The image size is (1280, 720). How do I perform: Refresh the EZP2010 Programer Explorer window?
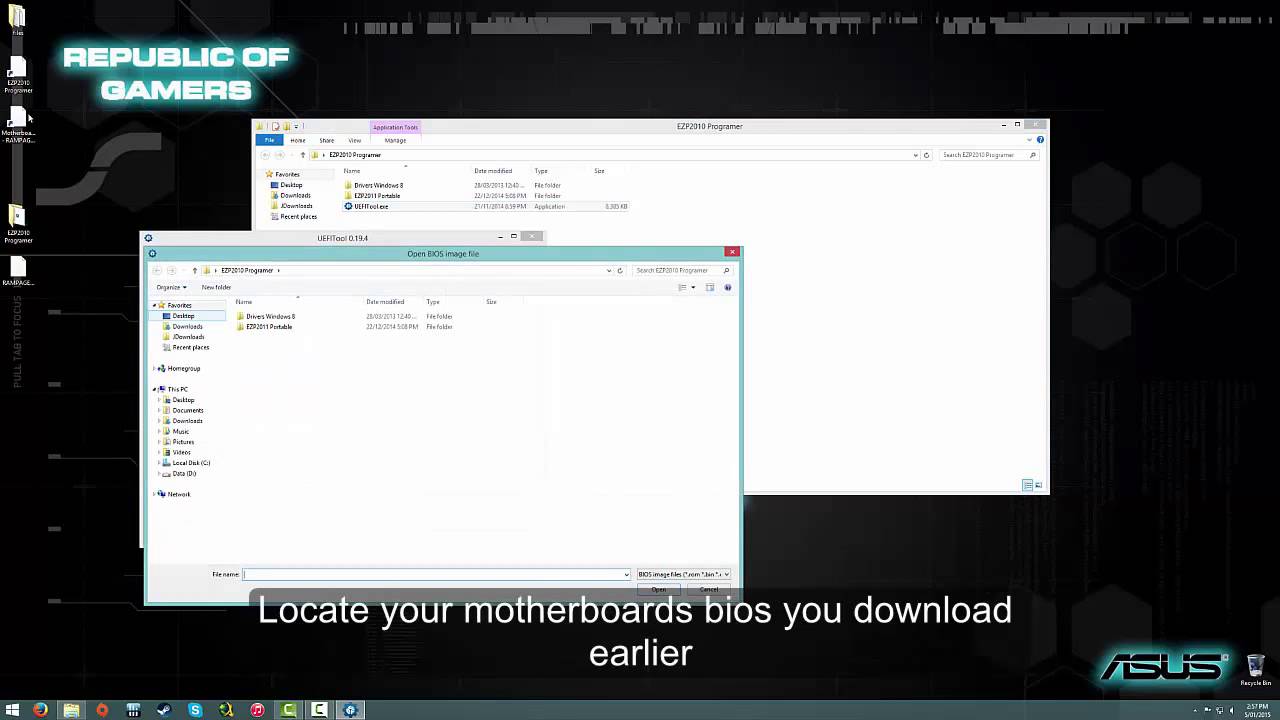tap(927, 155)
